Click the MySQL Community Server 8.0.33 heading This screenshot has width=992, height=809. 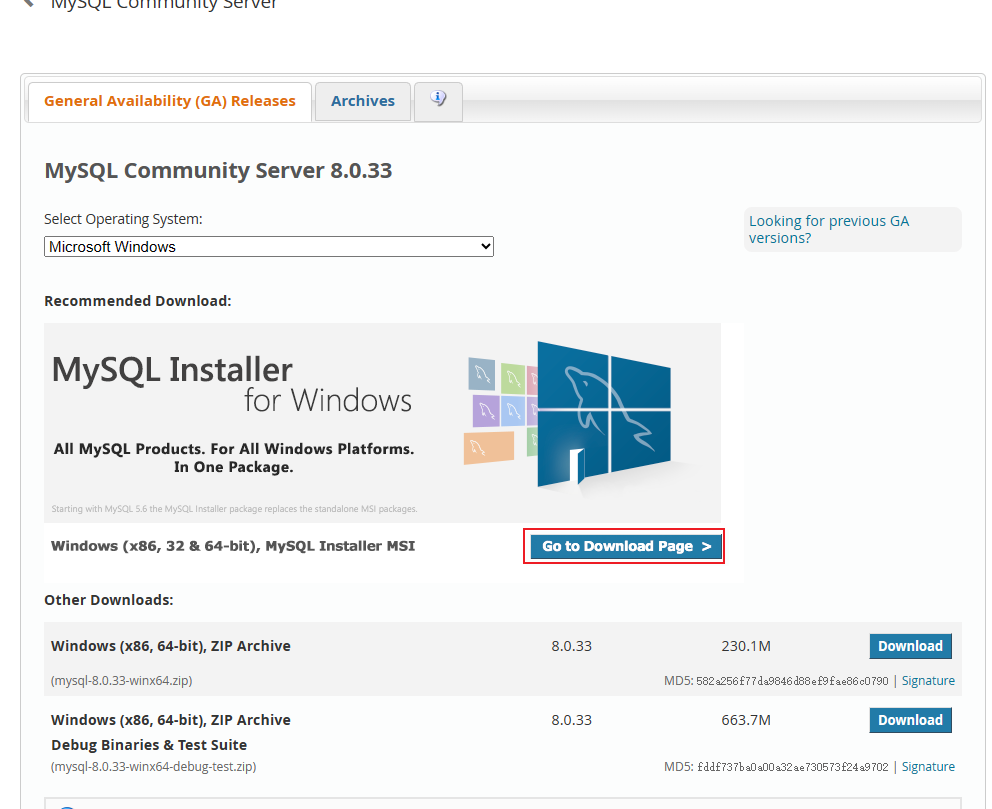click(x=218, y=171)
